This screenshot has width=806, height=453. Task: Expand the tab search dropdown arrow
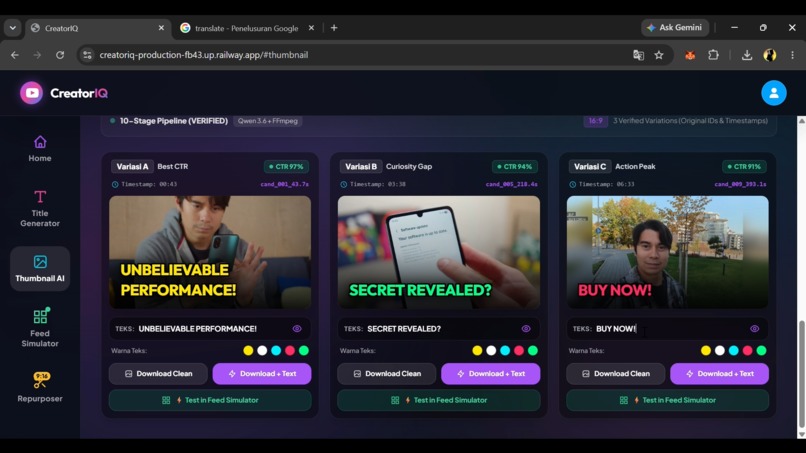click(12, 28)
